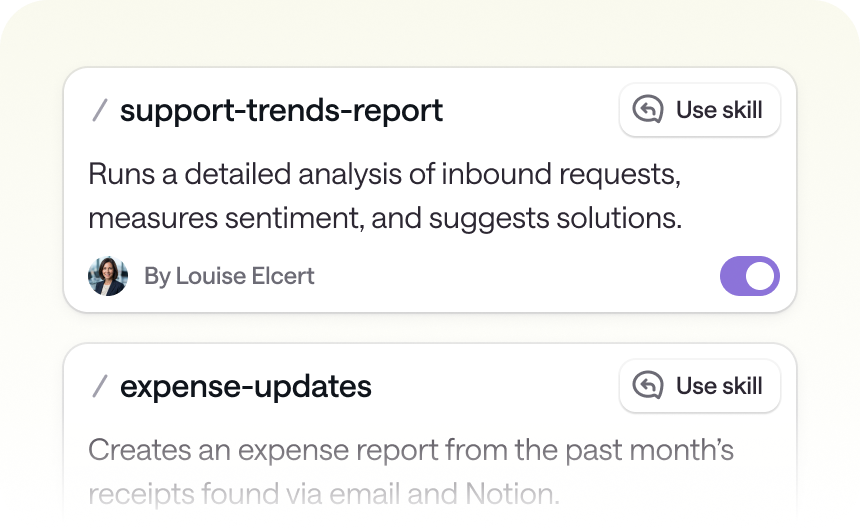This screenshot has height=530, width=860.
Task: Click the By Louise Elcert author name
Action: 229,276
